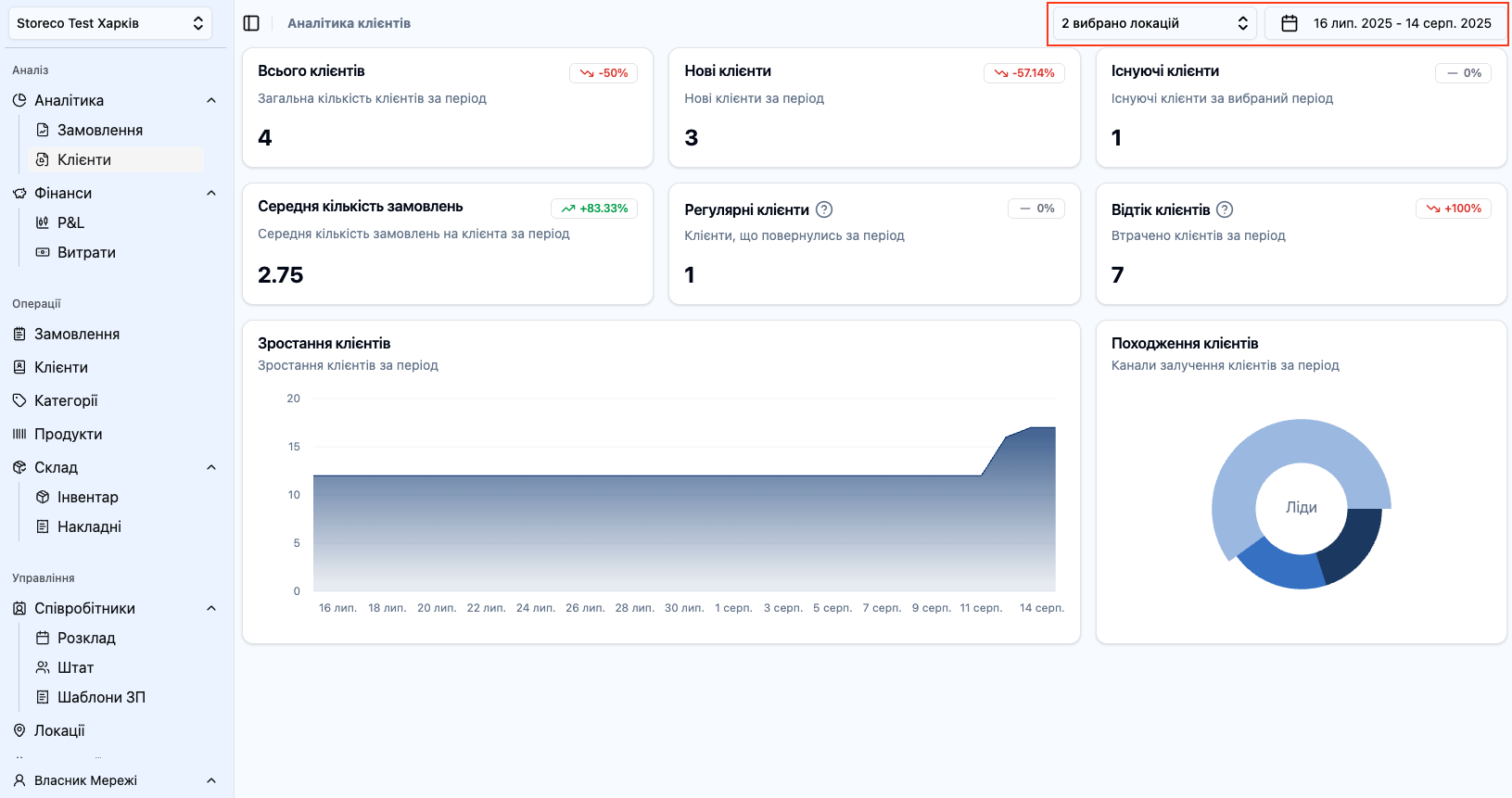Collapse the Склад section chevron
Image resolution: width=1512 pixels, height=798 pixels.
[210, 467]
